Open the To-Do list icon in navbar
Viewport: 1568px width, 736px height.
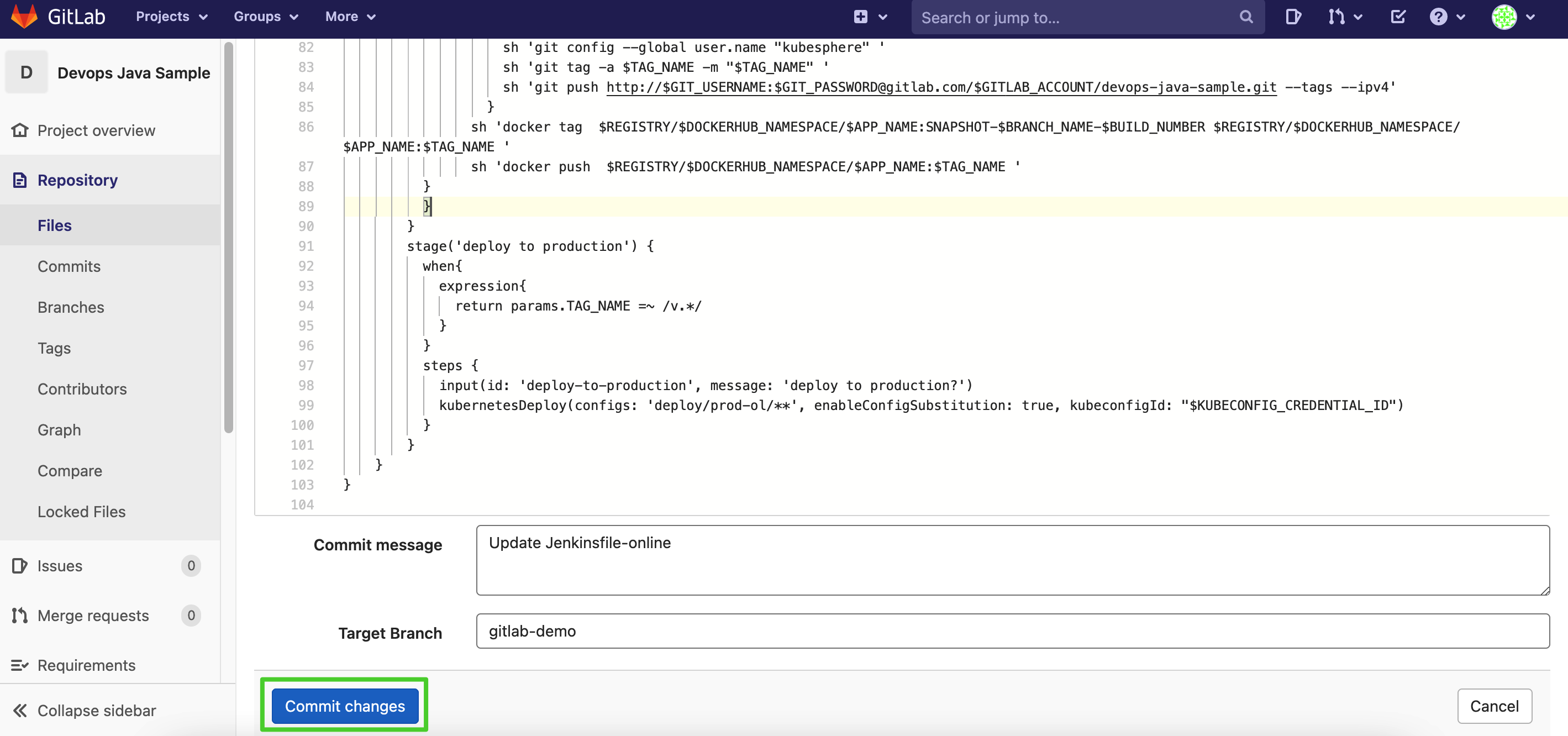[1398, 17]
